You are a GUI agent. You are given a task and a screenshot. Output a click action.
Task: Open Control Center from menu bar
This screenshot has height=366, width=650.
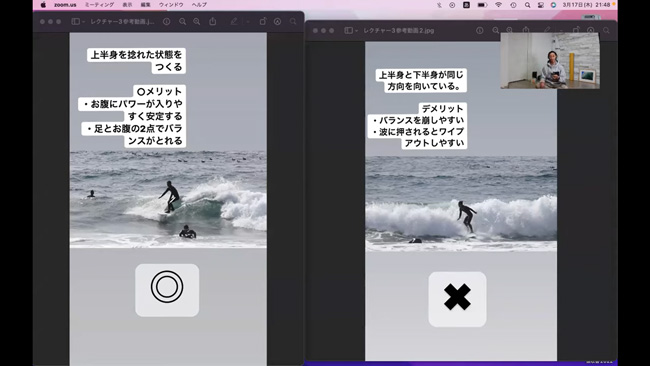tap(541, 5)
